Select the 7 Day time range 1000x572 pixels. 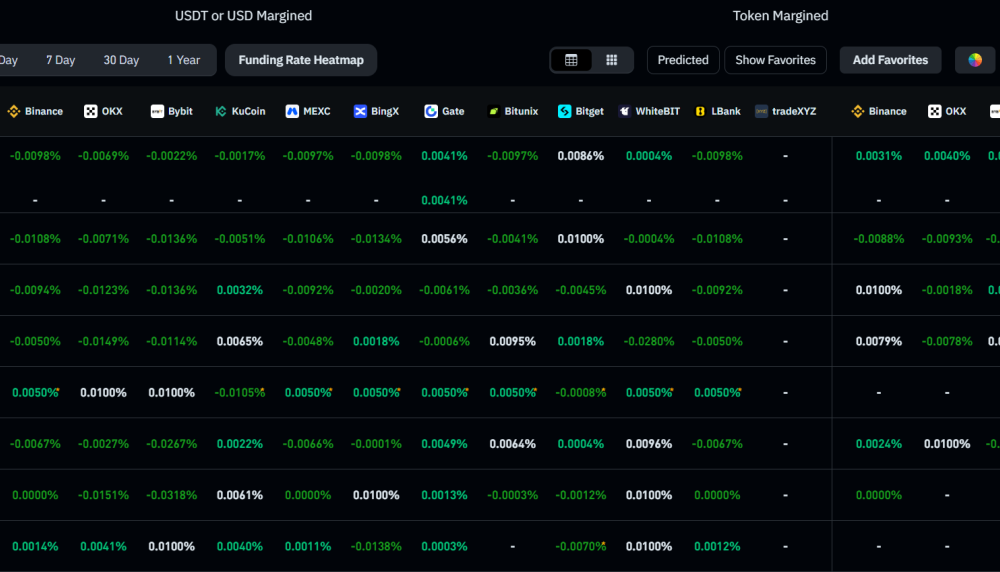60,60
